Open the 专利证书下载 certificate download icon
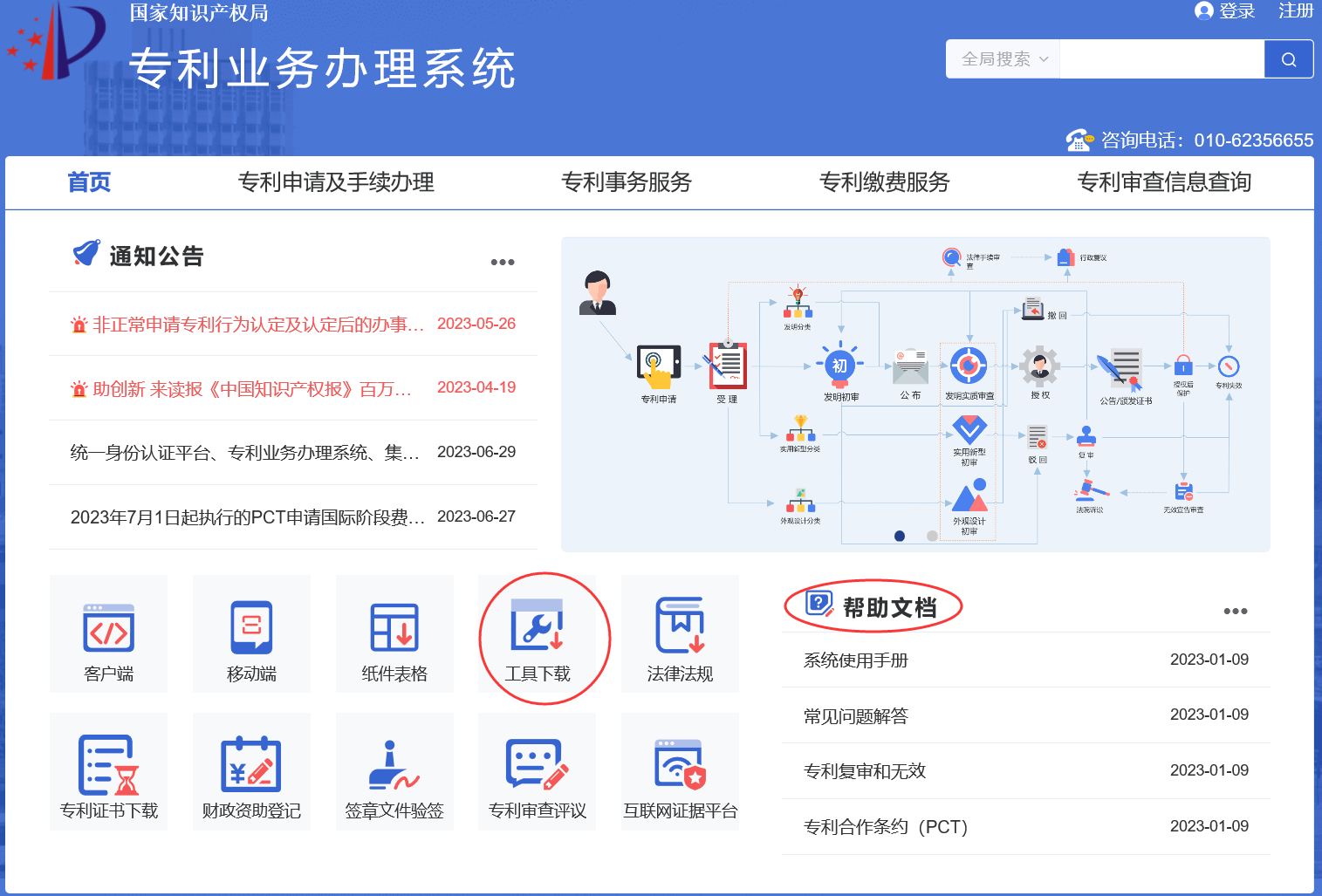This screenshot has height=896, width=1322. click(x=108, y=771)
